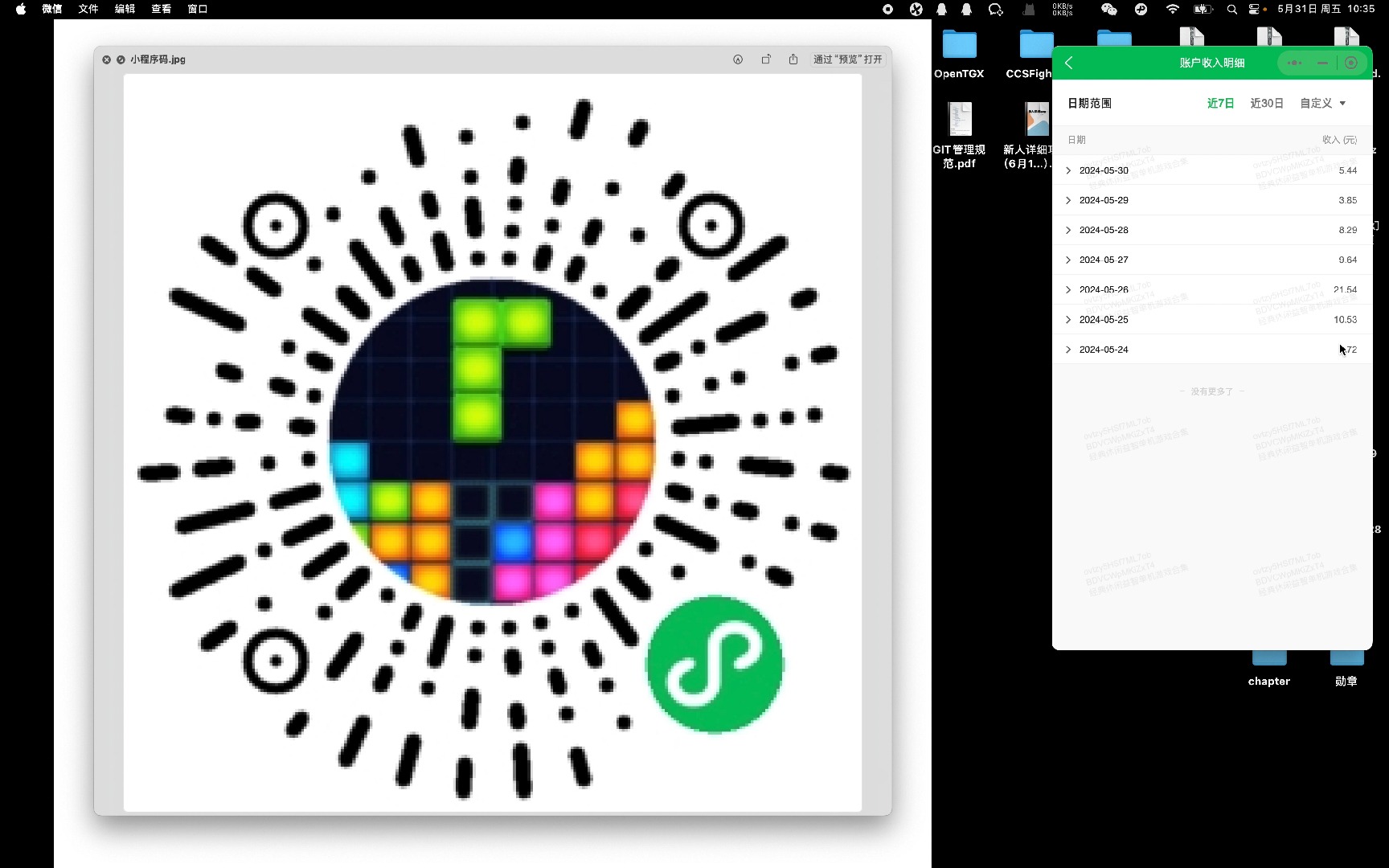Click the share icon in Quick Look

[x=793, y=59]
